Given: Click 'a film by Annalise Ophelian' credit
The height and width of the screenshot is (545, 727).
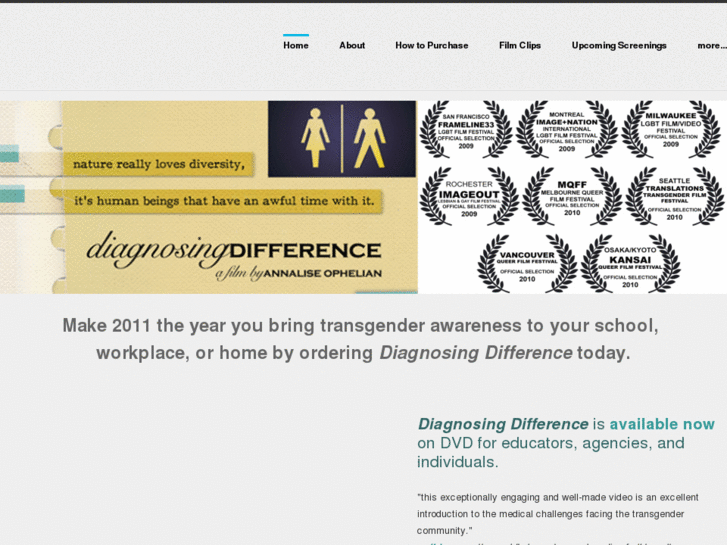Looking at the screenshot, I should pyautogui.click(x=299, y=273).
